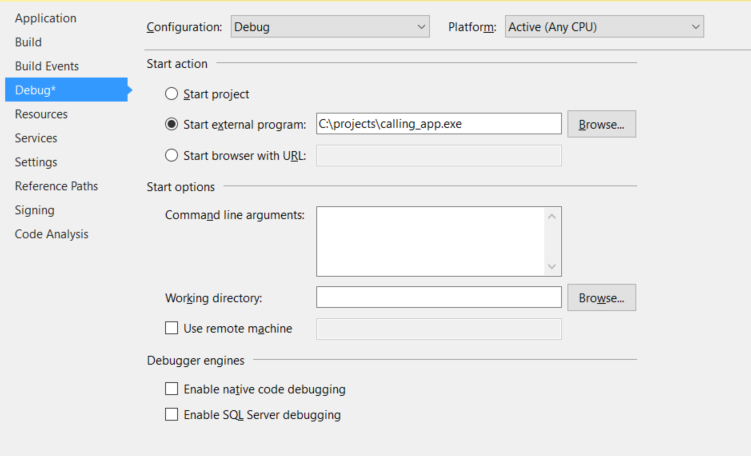Expand the Configuration dropdown
Image resolution: width=751 pixels, height=456 pixels.
point(329,27)
